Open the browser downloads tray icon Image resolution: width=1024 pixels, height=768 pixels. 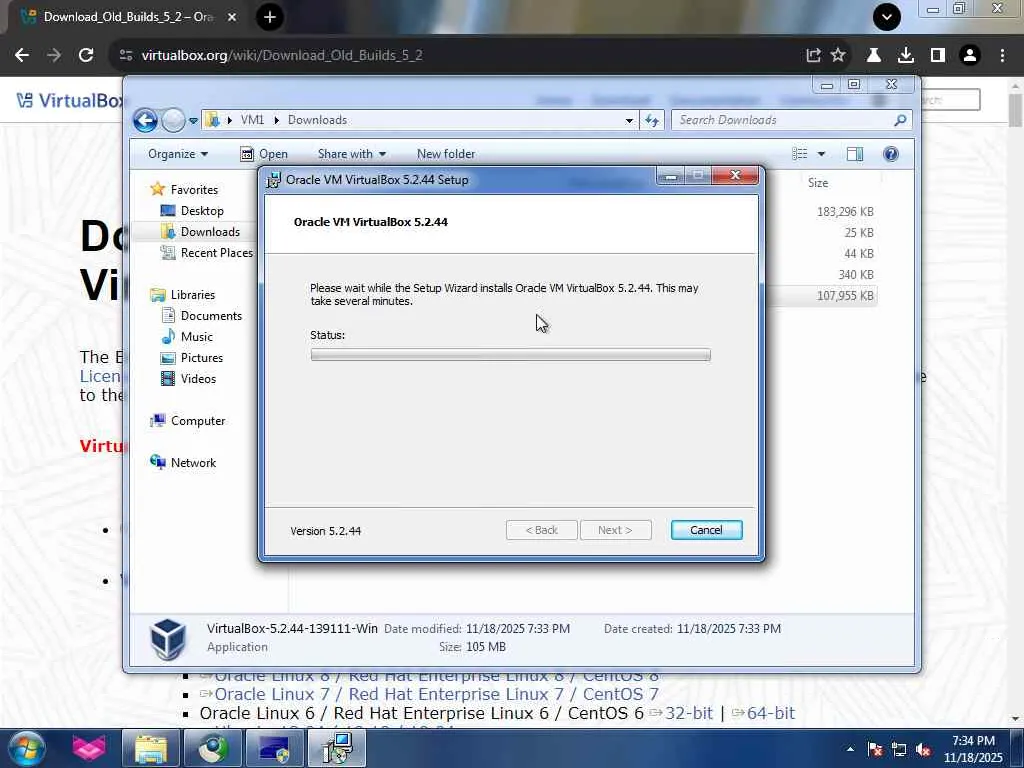(x=906, y=56)
